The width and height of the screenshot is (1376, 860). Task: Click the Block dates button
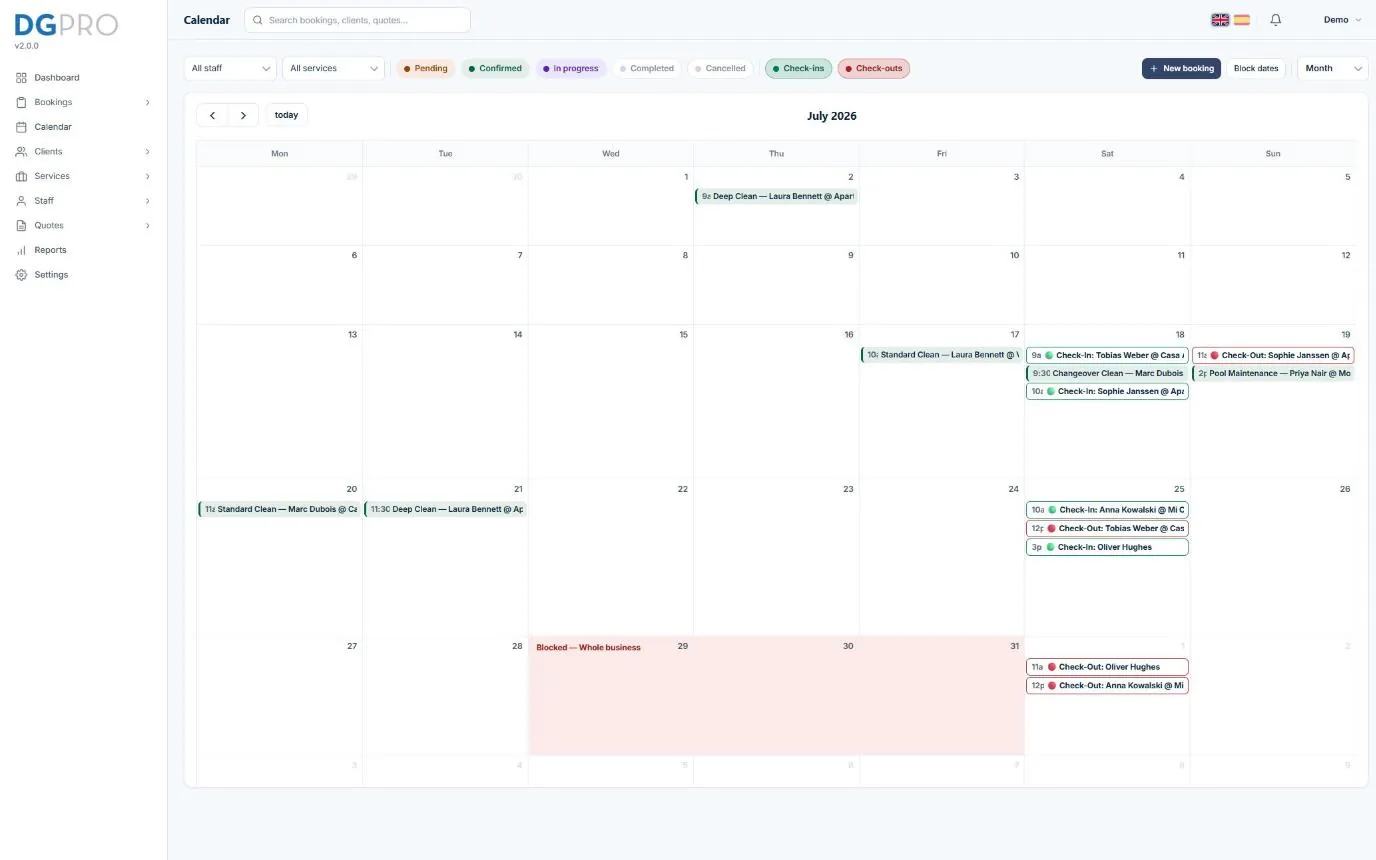[1256, 68]
